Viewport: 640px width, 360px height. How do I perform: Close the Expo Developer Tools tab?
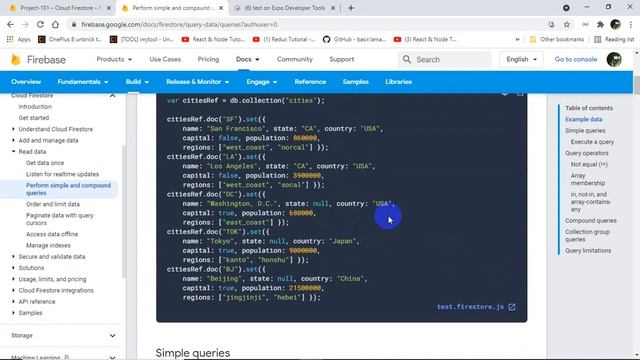[333, 8]
